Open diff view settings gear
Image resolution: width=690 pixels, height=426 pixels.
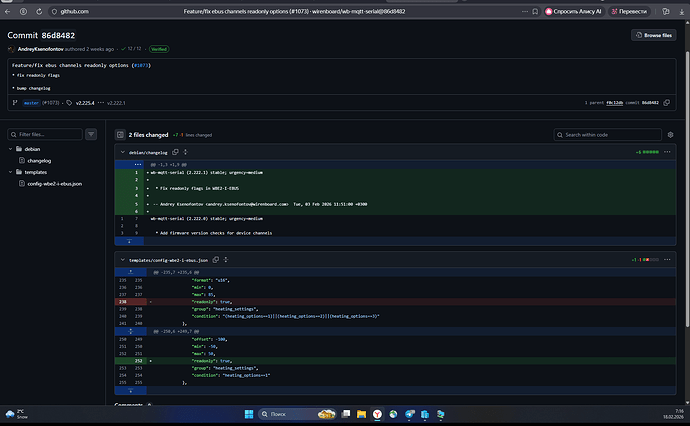(670, 135)
